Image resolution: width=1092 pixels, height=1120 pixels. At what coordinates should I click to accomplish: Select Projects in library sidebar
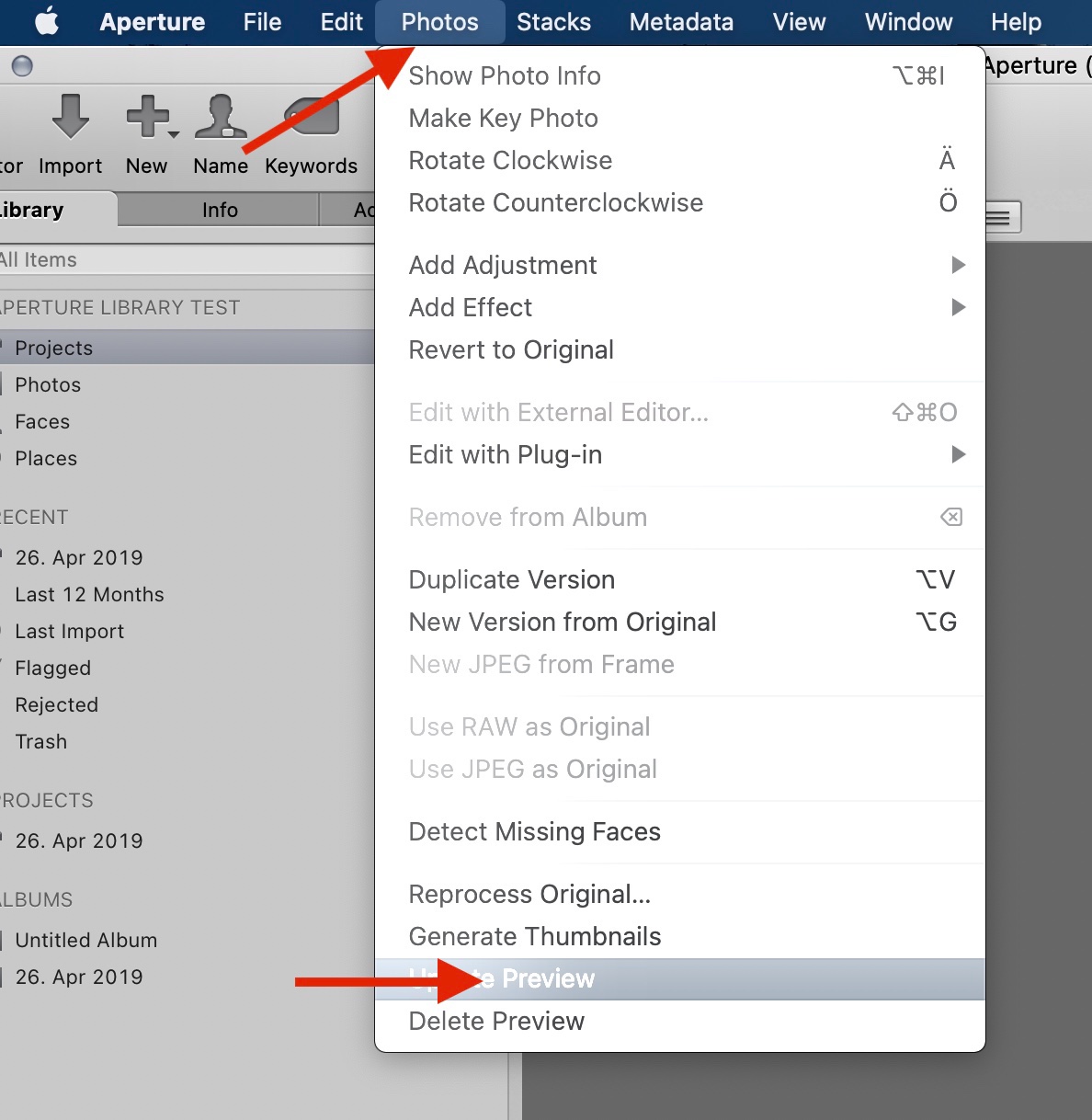[x=188, y=348]
